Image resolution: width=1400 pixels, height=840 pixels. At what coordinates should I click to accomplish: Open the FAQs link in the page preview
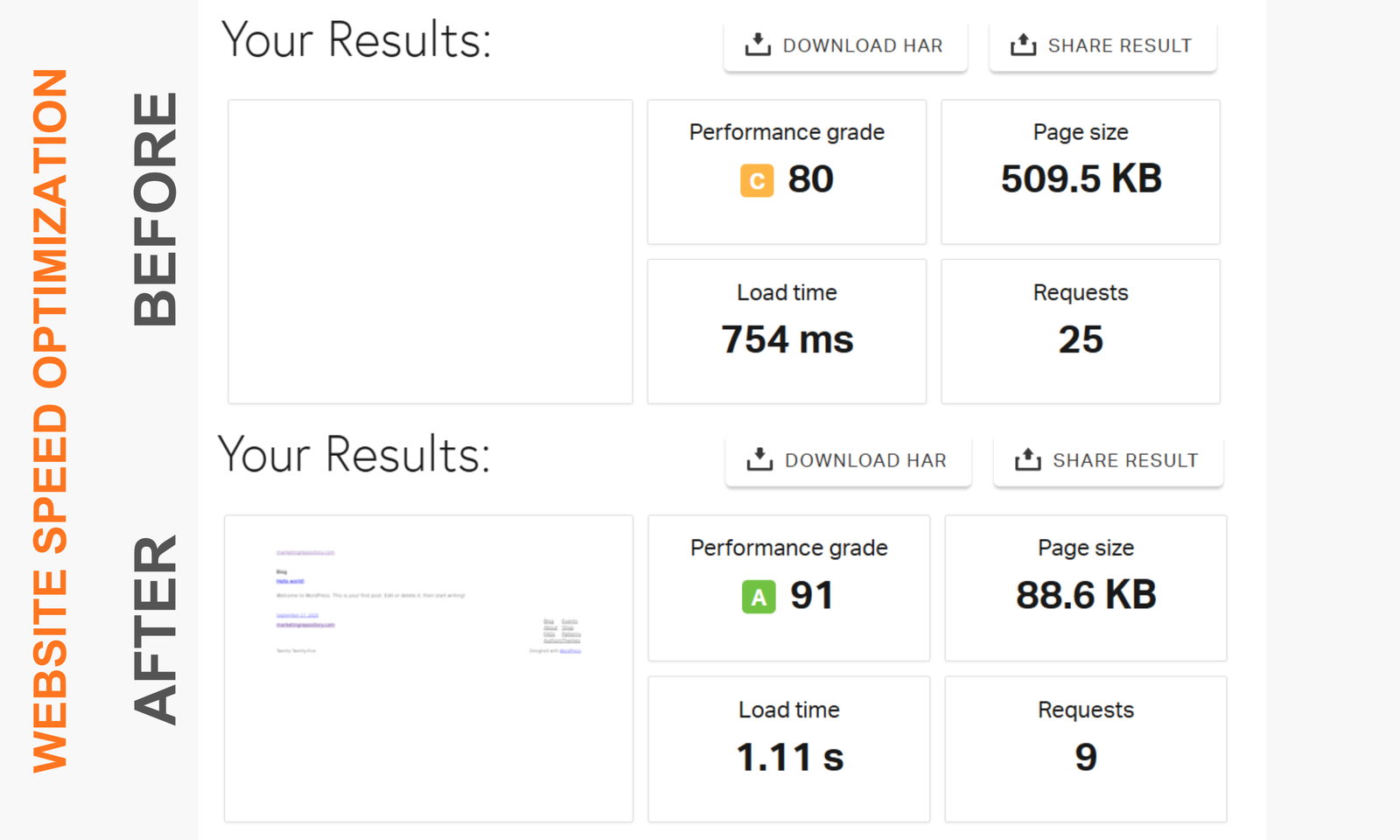coord(549,635)
